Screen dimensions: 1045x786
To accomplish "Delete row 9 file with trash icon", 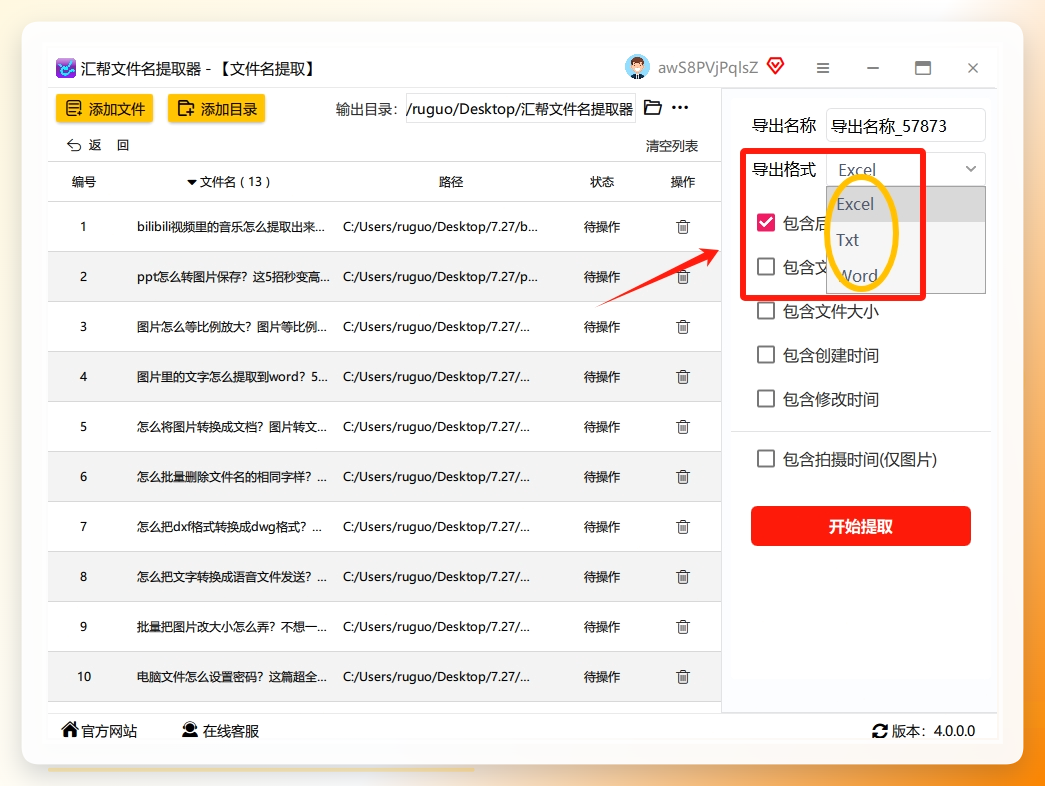I will pos(682,627).
